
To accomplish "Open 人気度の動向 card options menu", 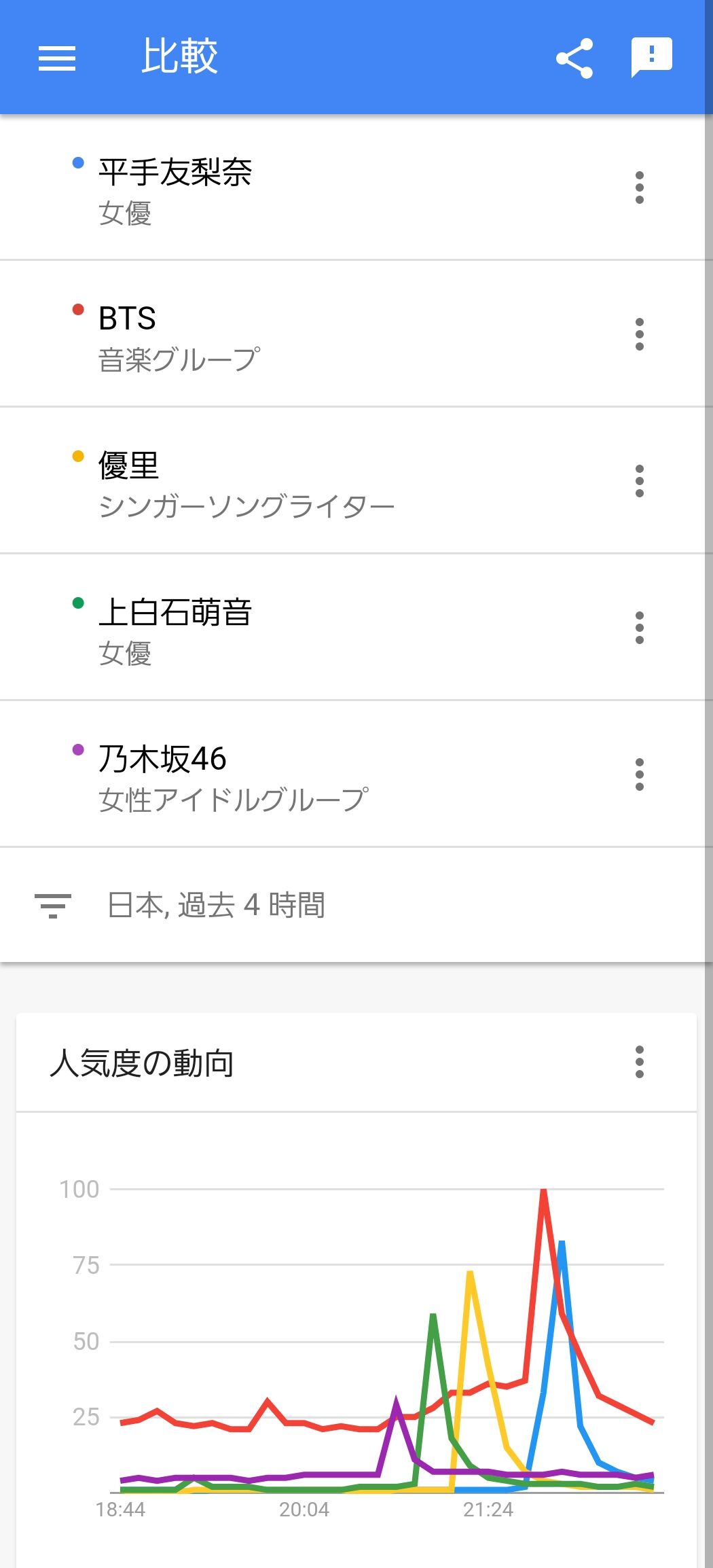I will click(x=639, y=1062).
